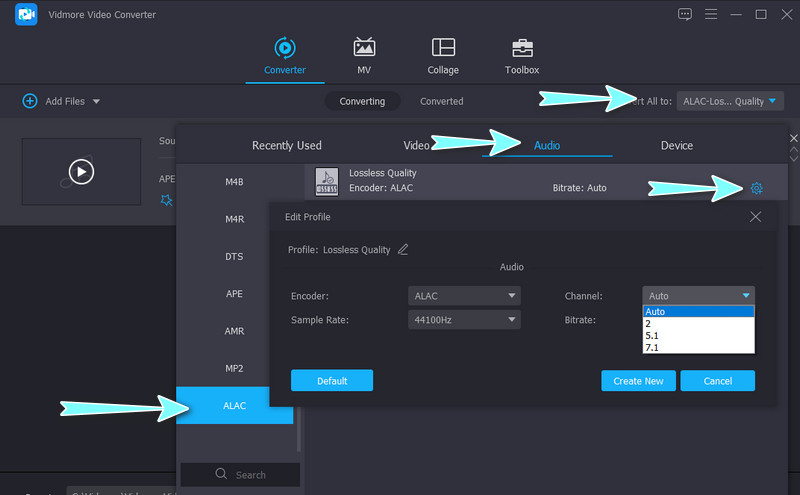Open the Convert All to format dropdown
Screen dimensions: 800x495
tap(730, 101)
